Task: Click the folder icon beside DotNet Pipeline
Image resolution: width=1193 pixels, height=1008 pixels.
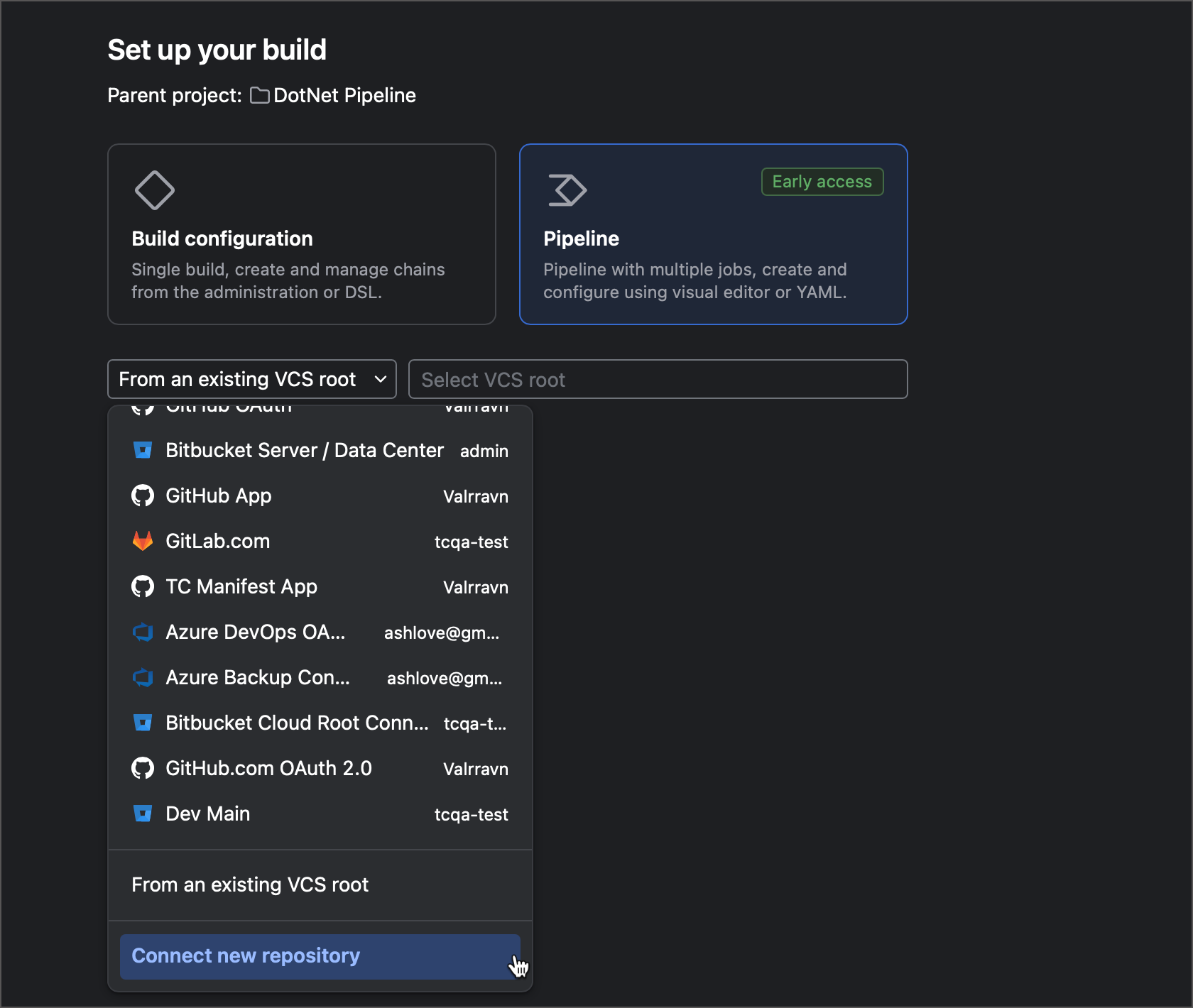Action: pyautogui.click(x=259, y=95)
